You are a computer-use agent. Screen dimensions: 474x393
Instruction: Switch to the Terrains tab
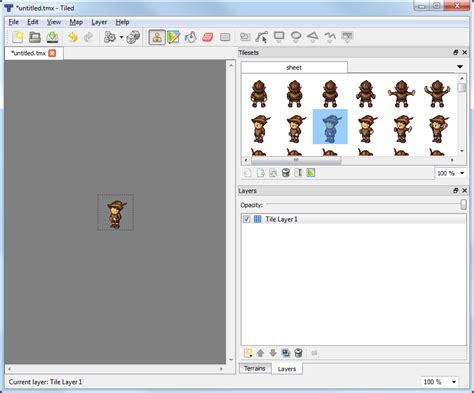click(x=255, y=368)
